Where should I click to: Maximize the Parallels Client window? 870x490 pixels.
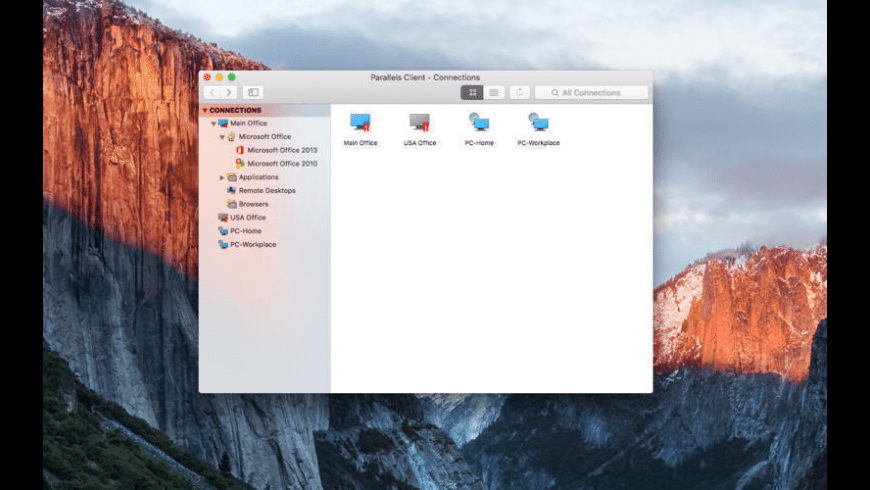(232, 77)
